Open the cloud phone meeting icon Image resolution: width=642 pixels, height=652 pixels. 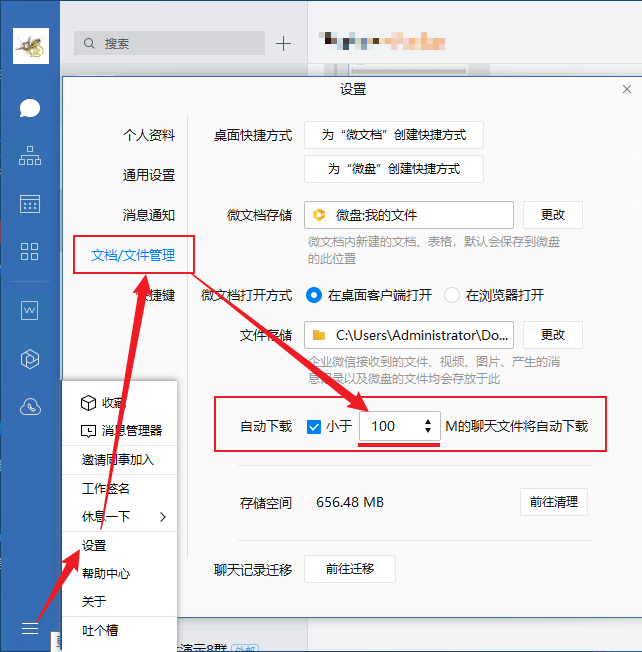[30, 407]
